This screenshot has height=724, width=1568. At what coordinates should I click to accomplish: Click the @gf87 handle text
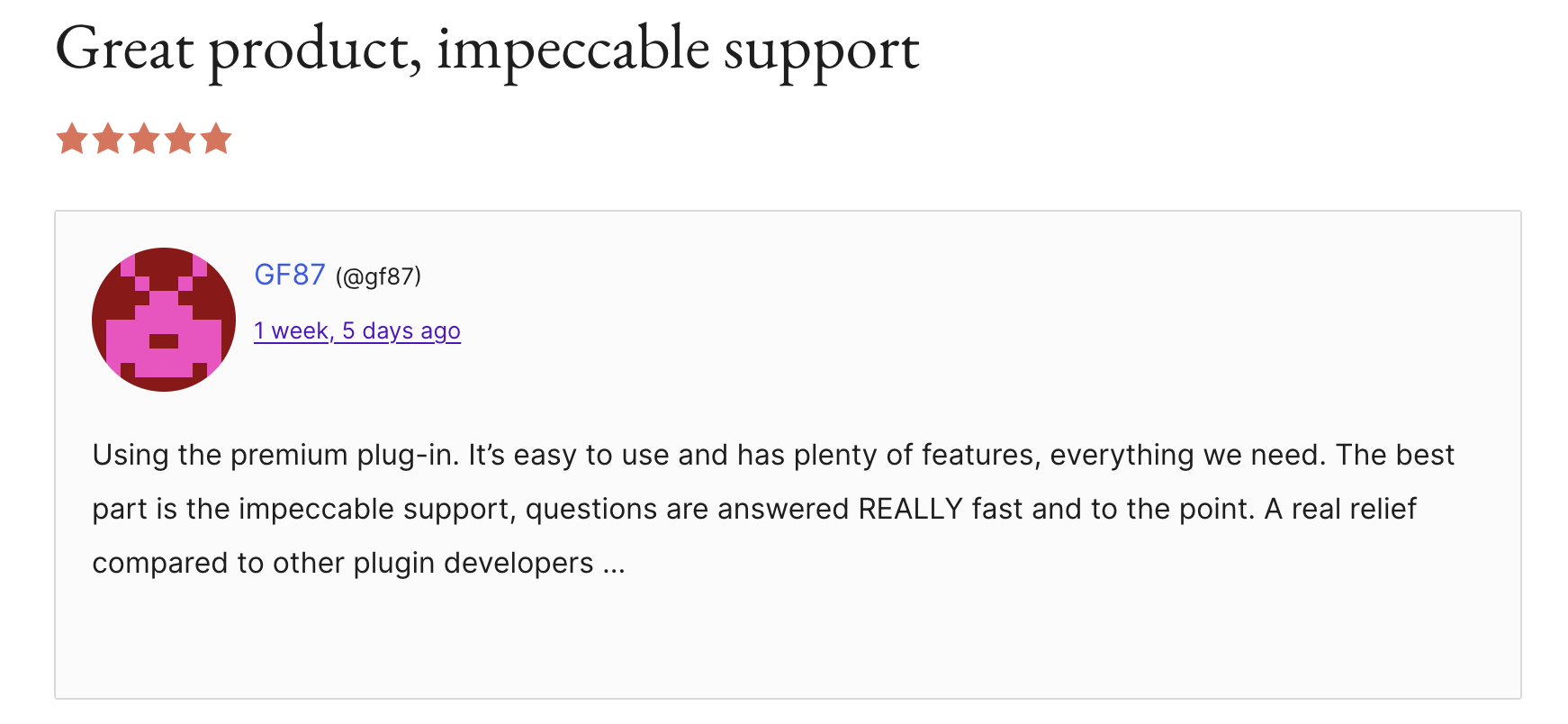(378, 276)
